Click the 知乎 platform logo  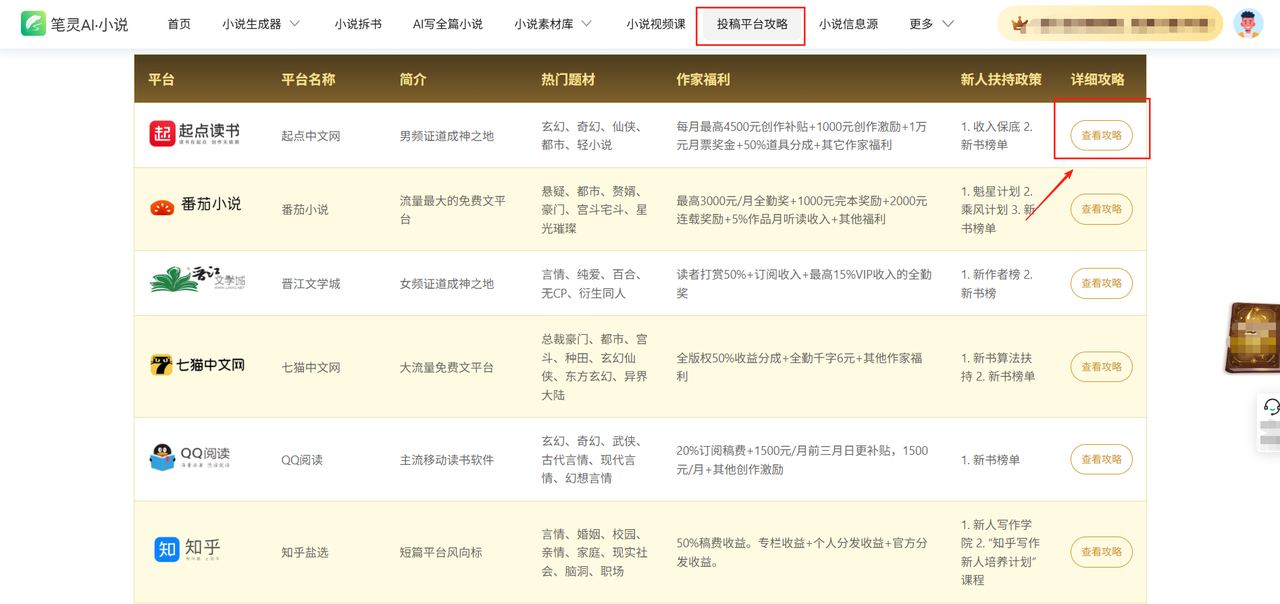[187, 548]
